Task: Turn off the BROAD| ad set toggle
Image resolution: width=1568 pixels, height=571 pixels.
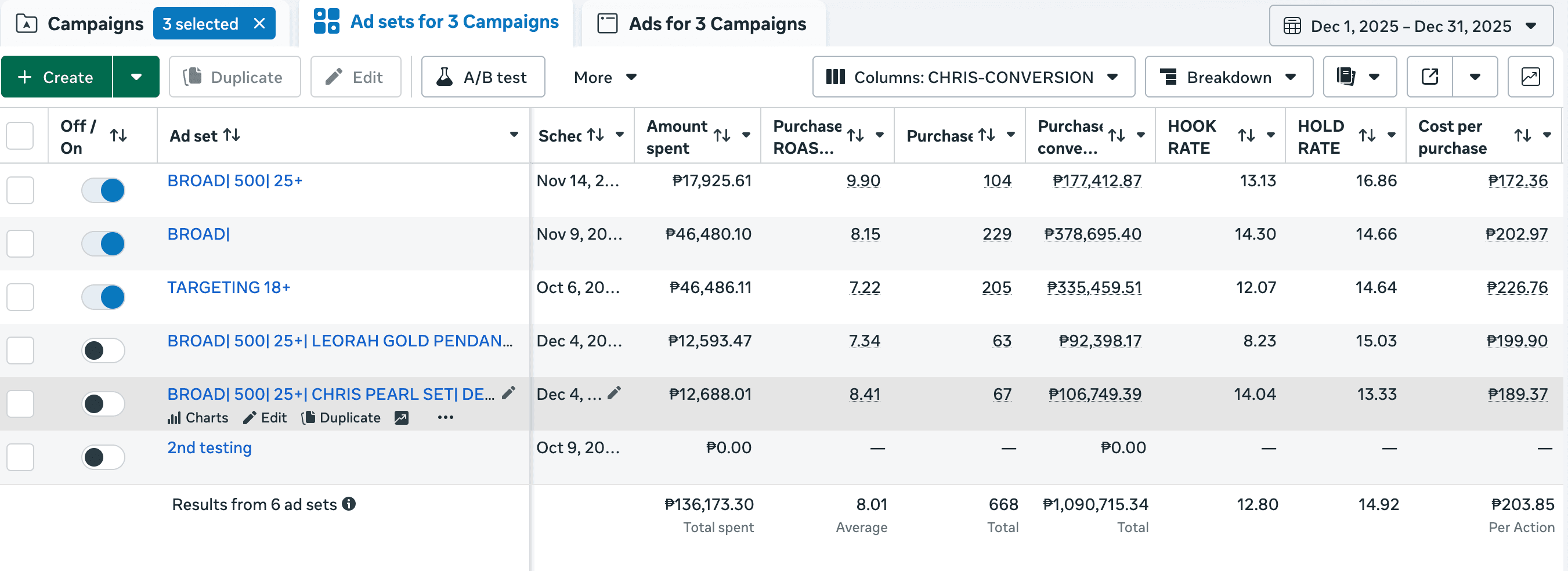Action: 103,244
